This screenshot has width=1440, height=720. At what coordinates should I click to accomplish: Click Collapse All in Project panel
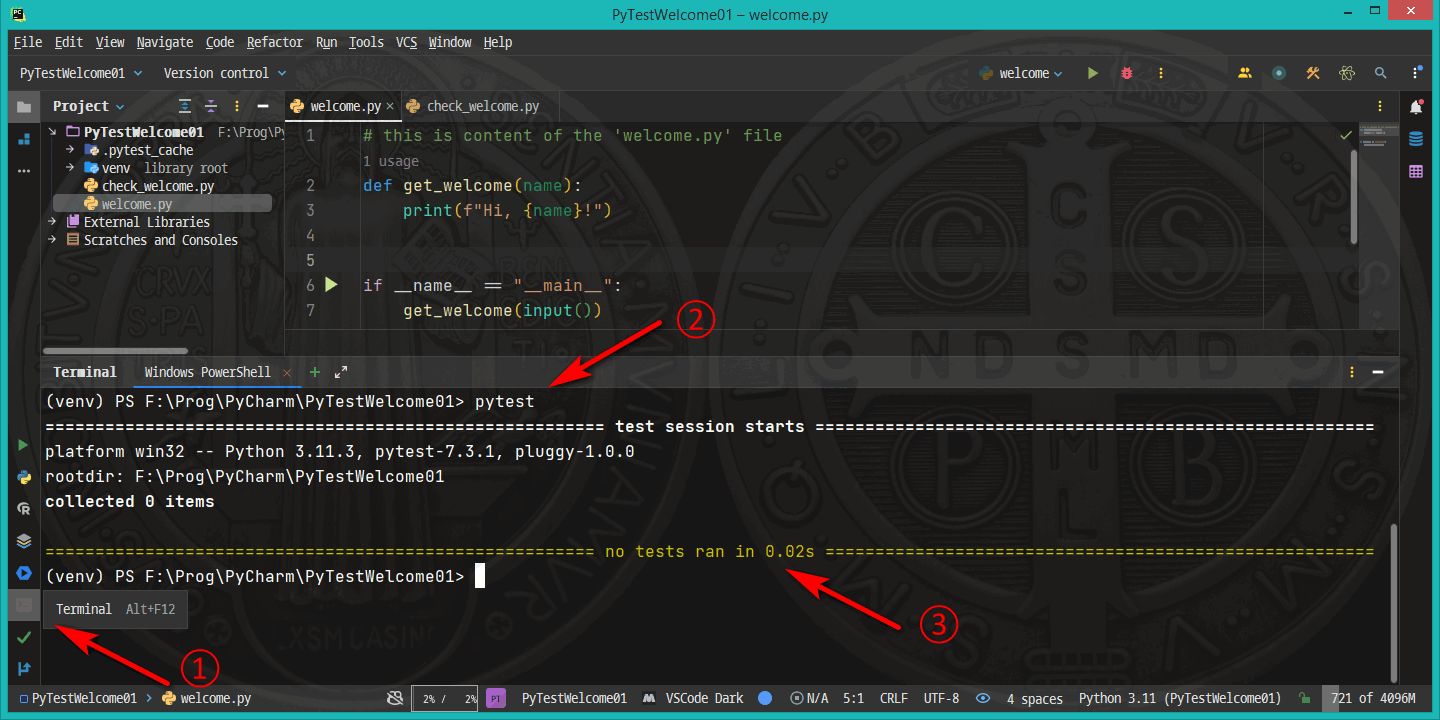pos(211,106)
